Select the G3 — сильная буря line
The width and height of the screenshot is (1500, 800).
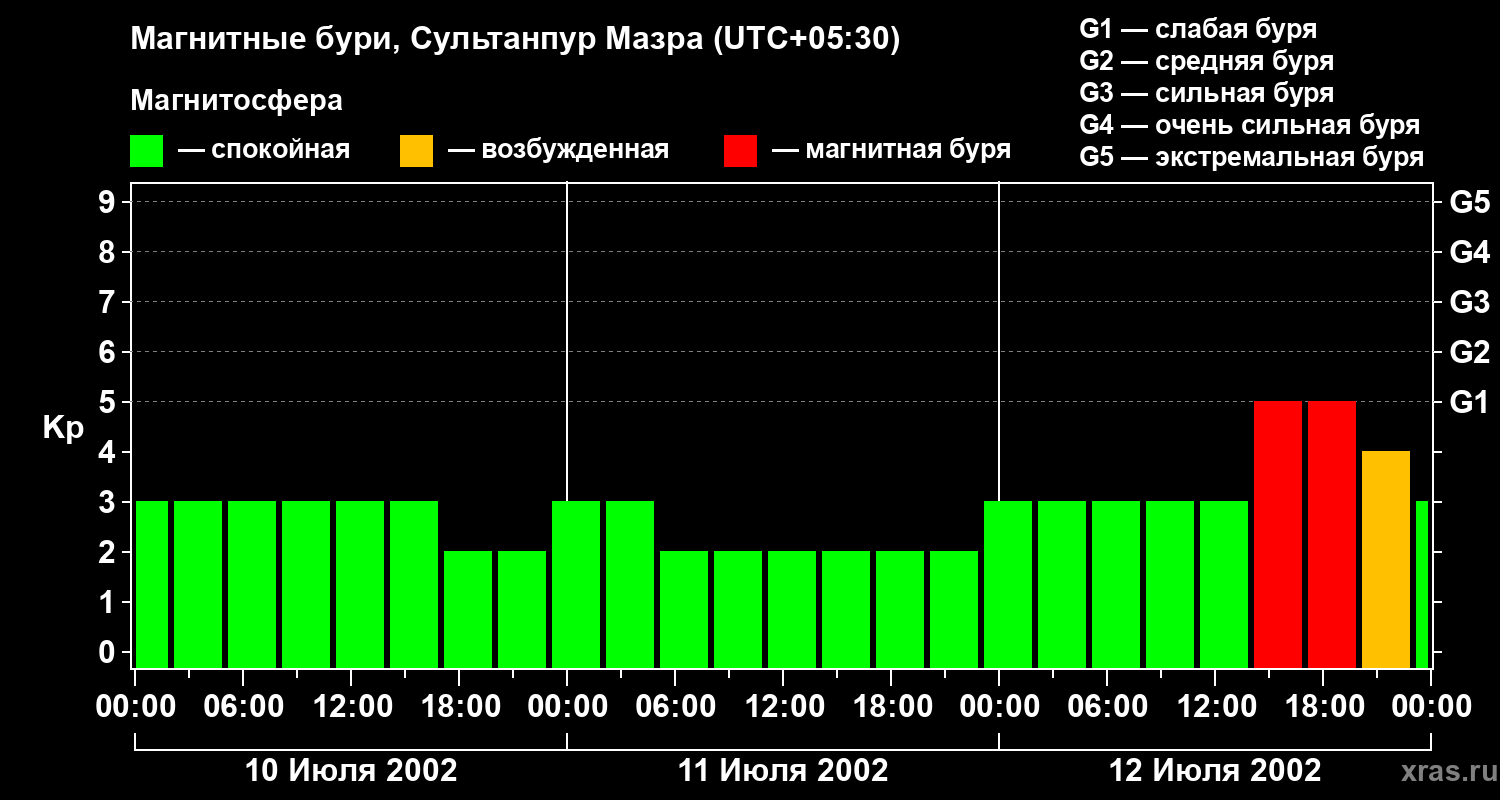pyautogui.click(x=1206, y=93)
